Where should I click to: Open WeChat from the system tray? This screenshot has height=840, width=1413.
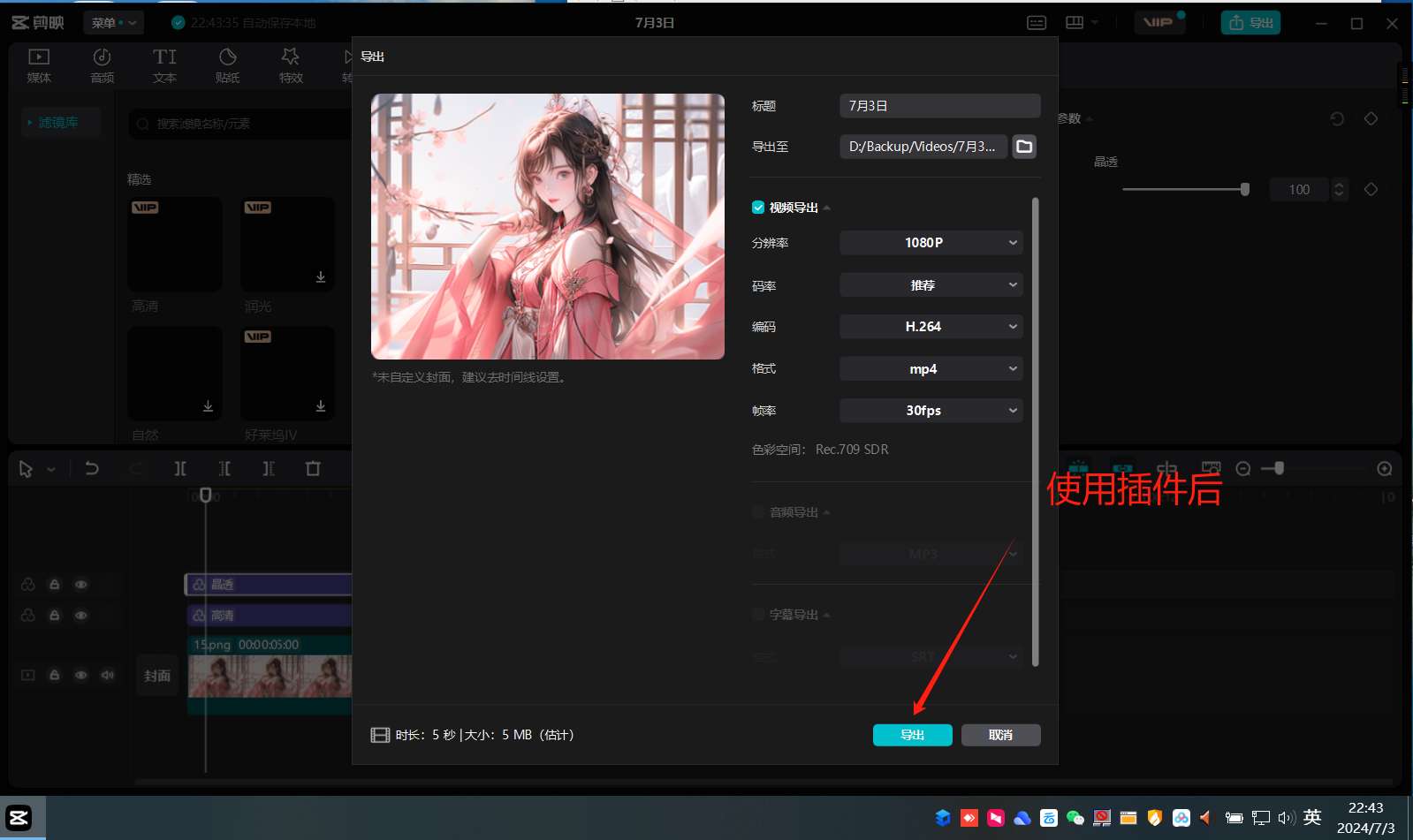point(1075,818)
